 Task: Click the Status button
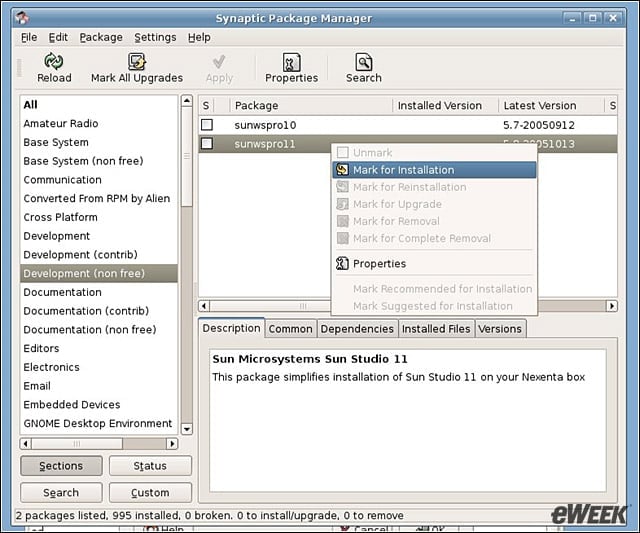point(150,466)
